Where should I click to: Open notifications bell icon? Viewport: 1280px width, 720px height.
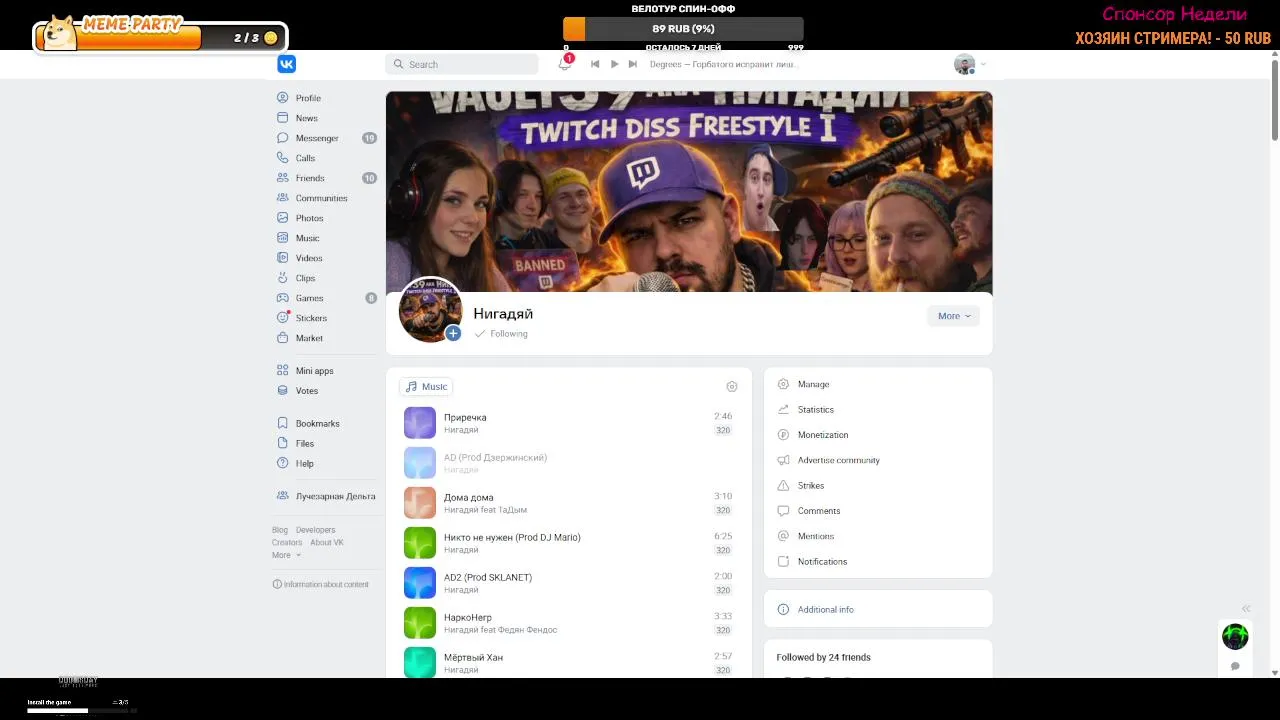(x=565, y=64)
